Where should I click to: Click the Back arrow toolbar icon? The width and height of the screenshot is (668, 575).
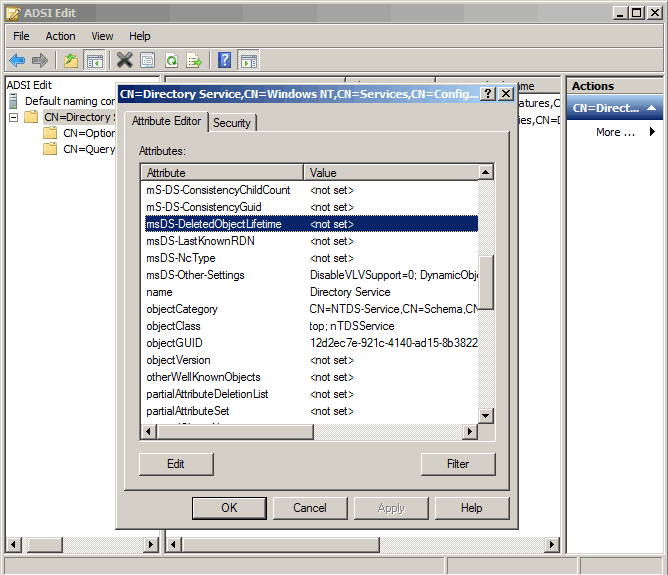[x=17, y=60]
